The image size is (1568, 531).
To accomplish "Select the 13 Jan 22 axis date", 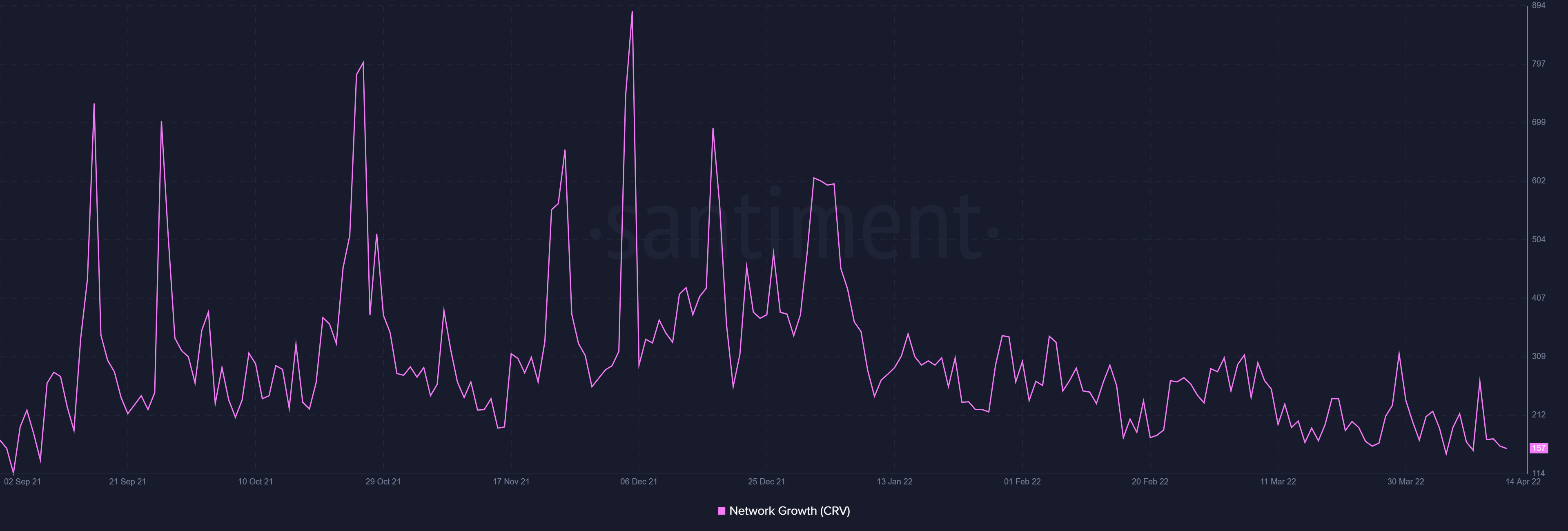I will (894, 482).
